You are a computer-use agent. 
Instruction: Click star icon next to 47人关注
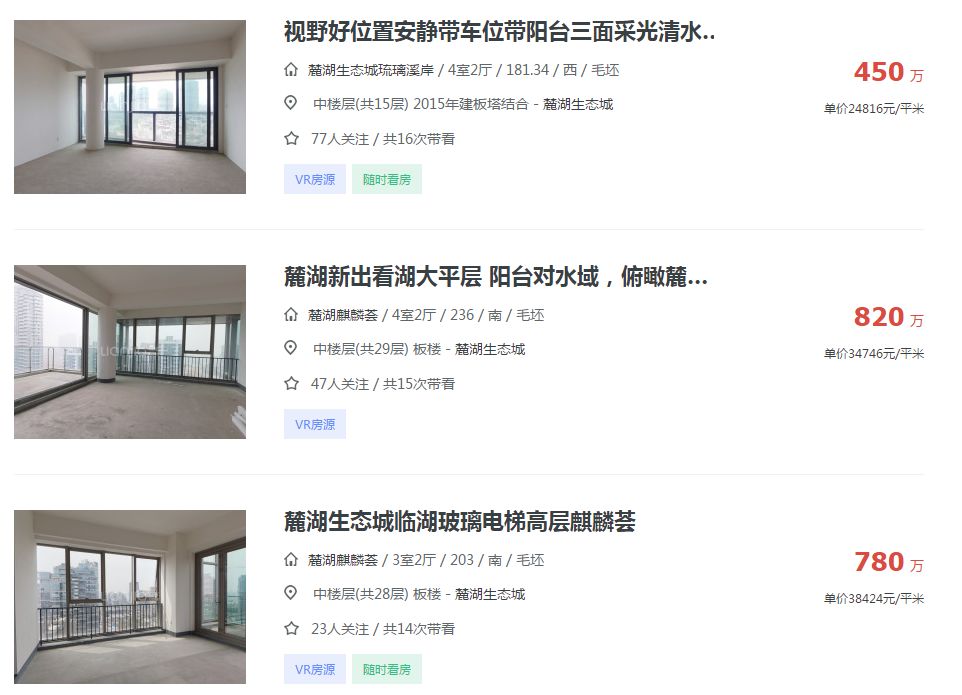pos(291,383)
